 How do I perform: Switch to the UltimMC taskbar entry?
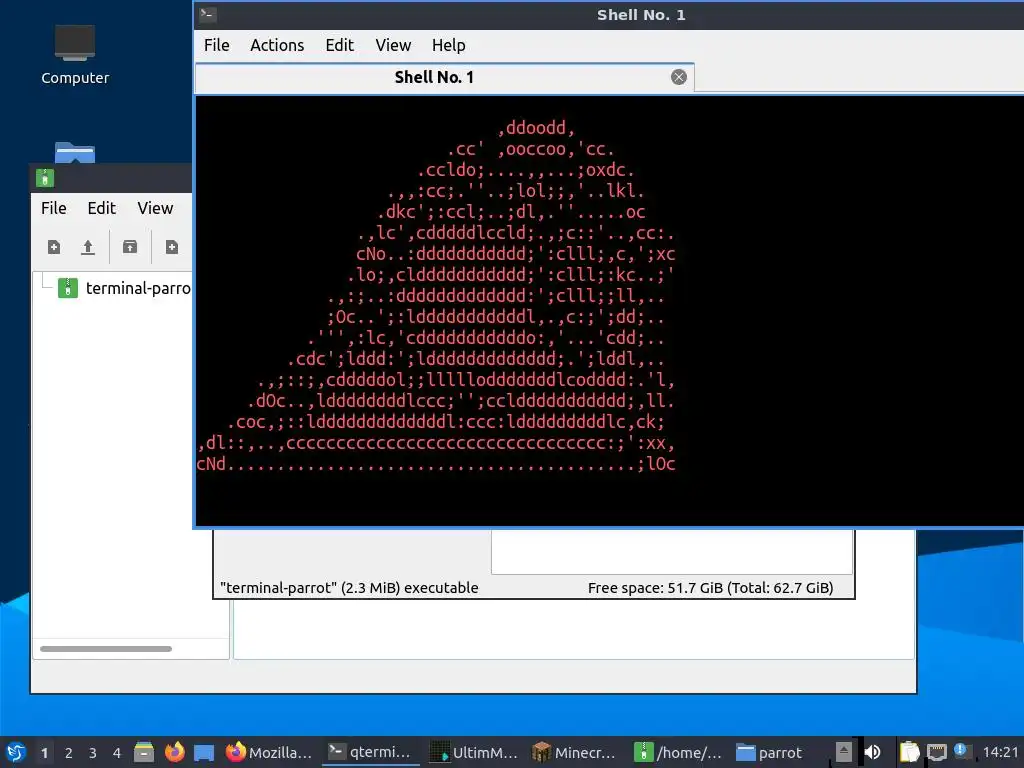(x=473, y=752)
